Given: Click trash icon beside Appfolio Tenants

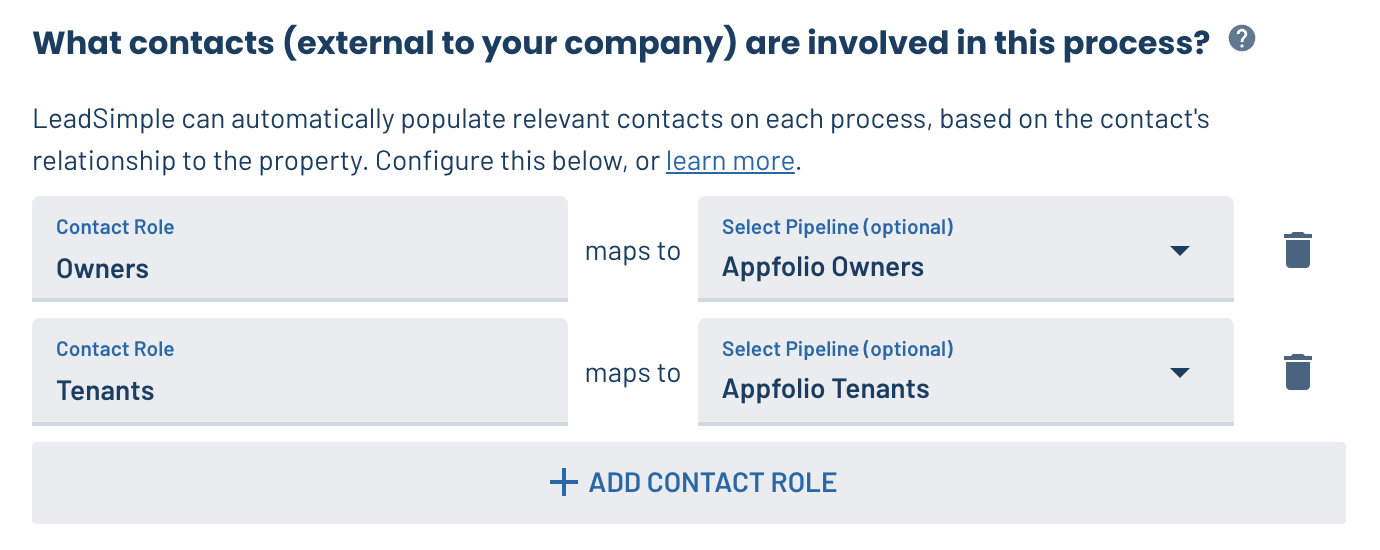Looking at the screenshot, I should click(1297, 372).
